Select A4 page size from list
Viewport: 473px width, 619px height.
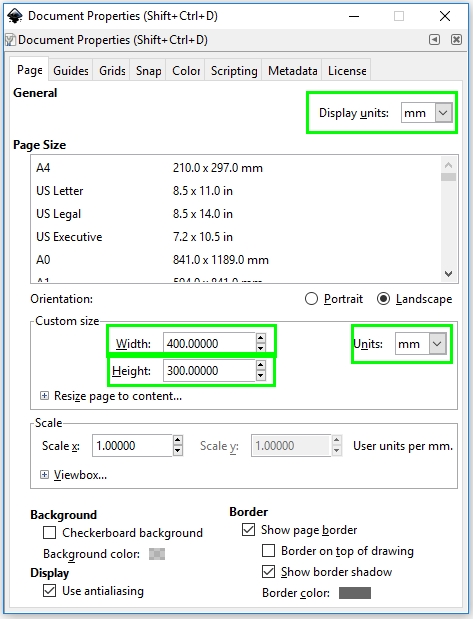click(235, 168)
